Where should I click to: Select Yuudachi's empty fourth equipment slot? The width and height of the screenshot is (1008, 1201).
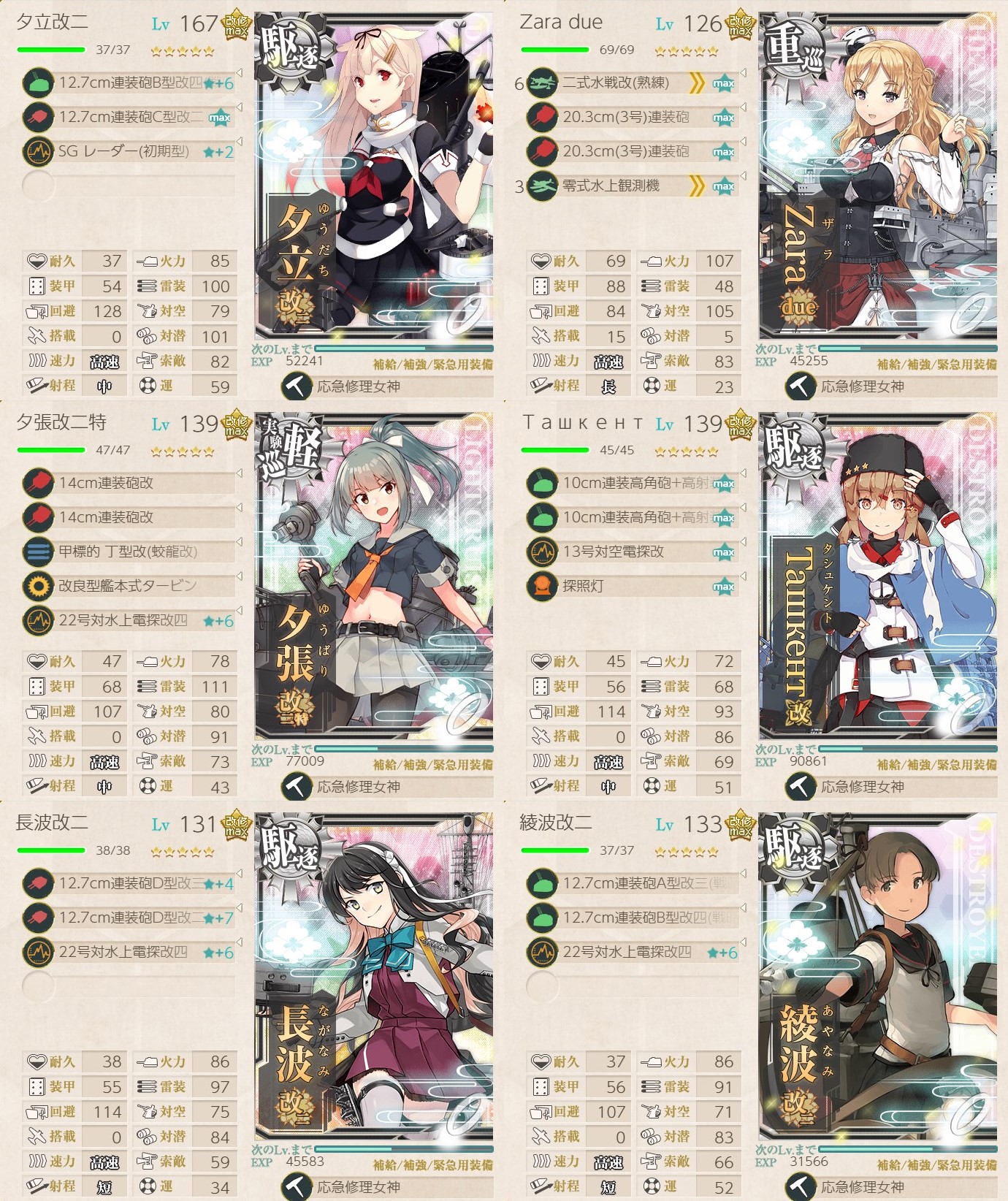tap(129, 186)
